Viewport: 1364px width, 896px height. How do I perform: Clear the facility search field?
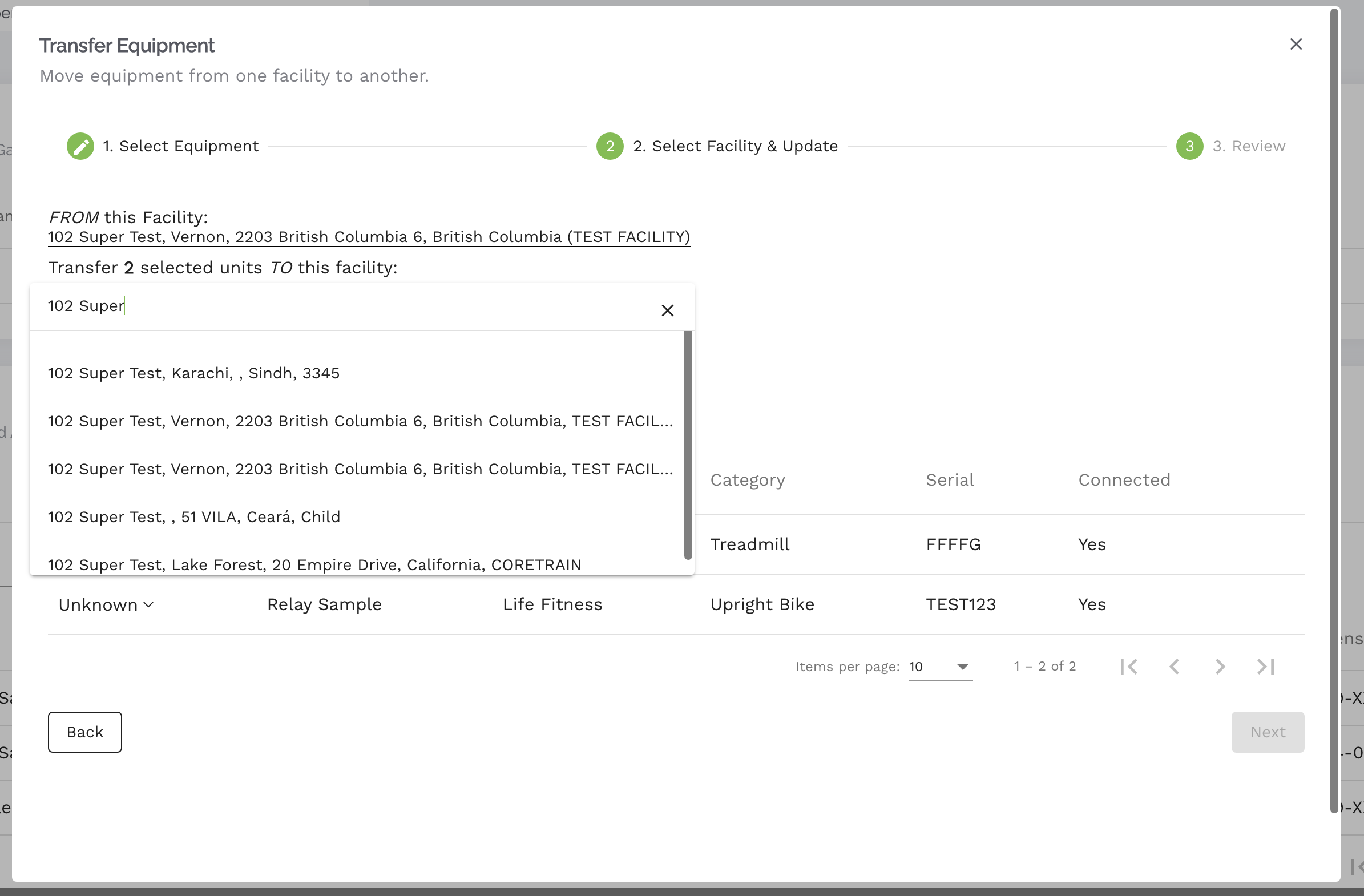point(667,310)
